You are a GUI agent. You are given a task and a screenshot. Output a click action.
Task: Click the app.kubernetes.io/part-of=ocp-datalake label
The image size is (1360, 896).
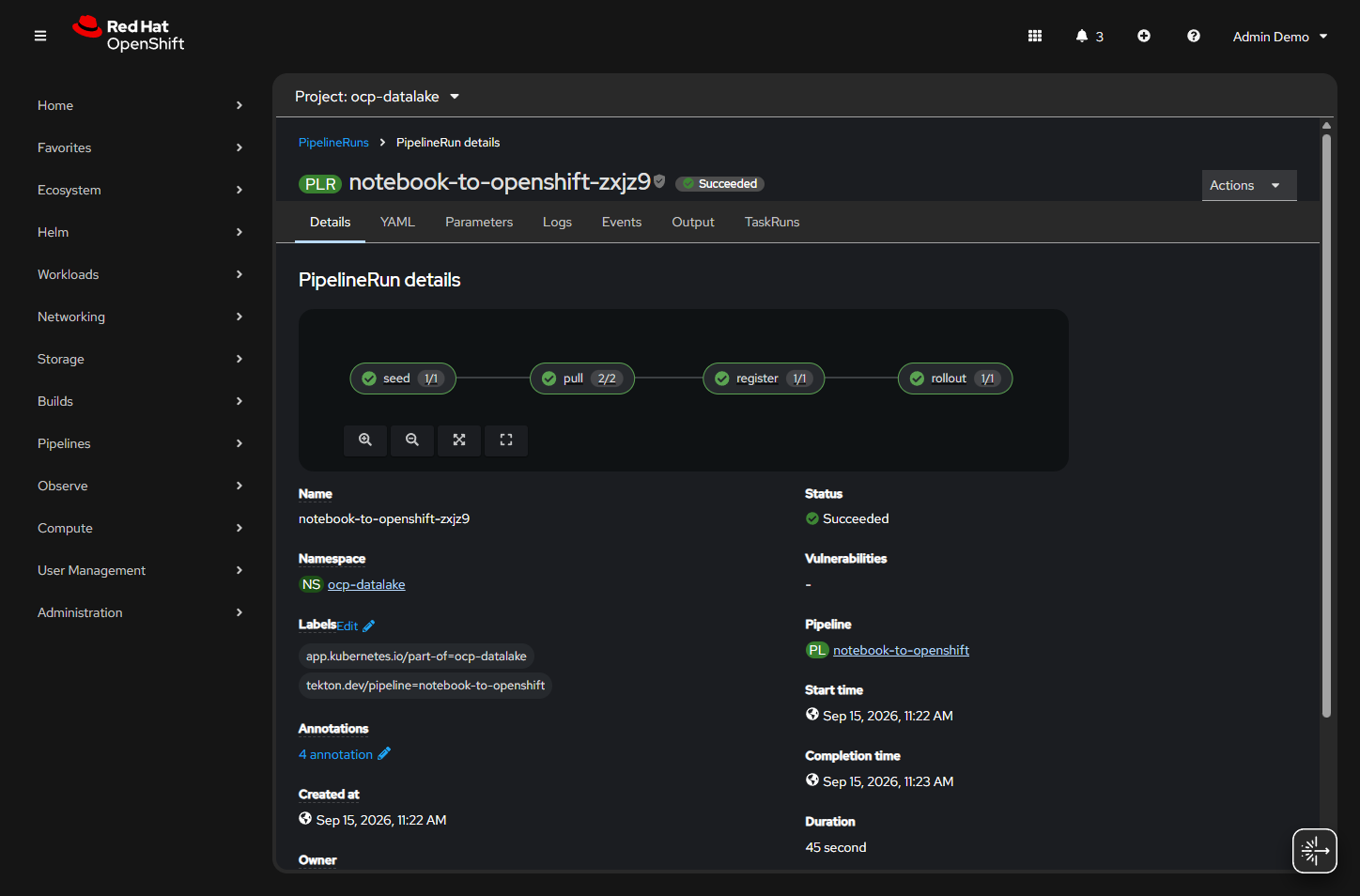(416, 657)
